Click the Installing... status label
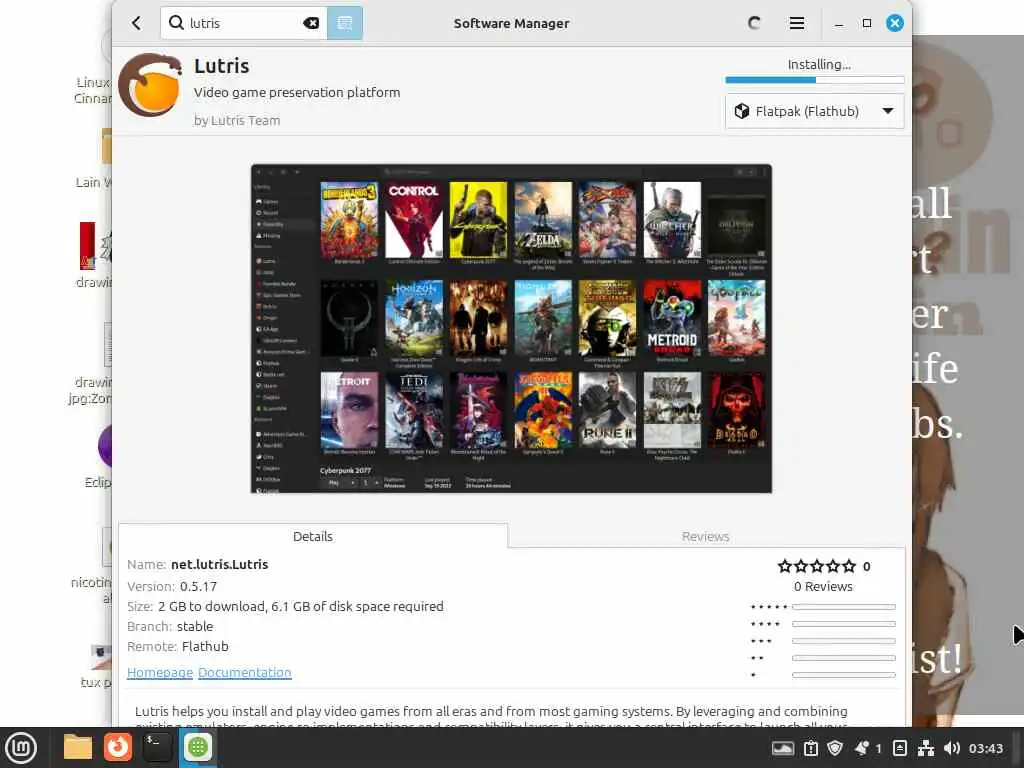The height and width of the screenshot is (768, 1024). 819,65
